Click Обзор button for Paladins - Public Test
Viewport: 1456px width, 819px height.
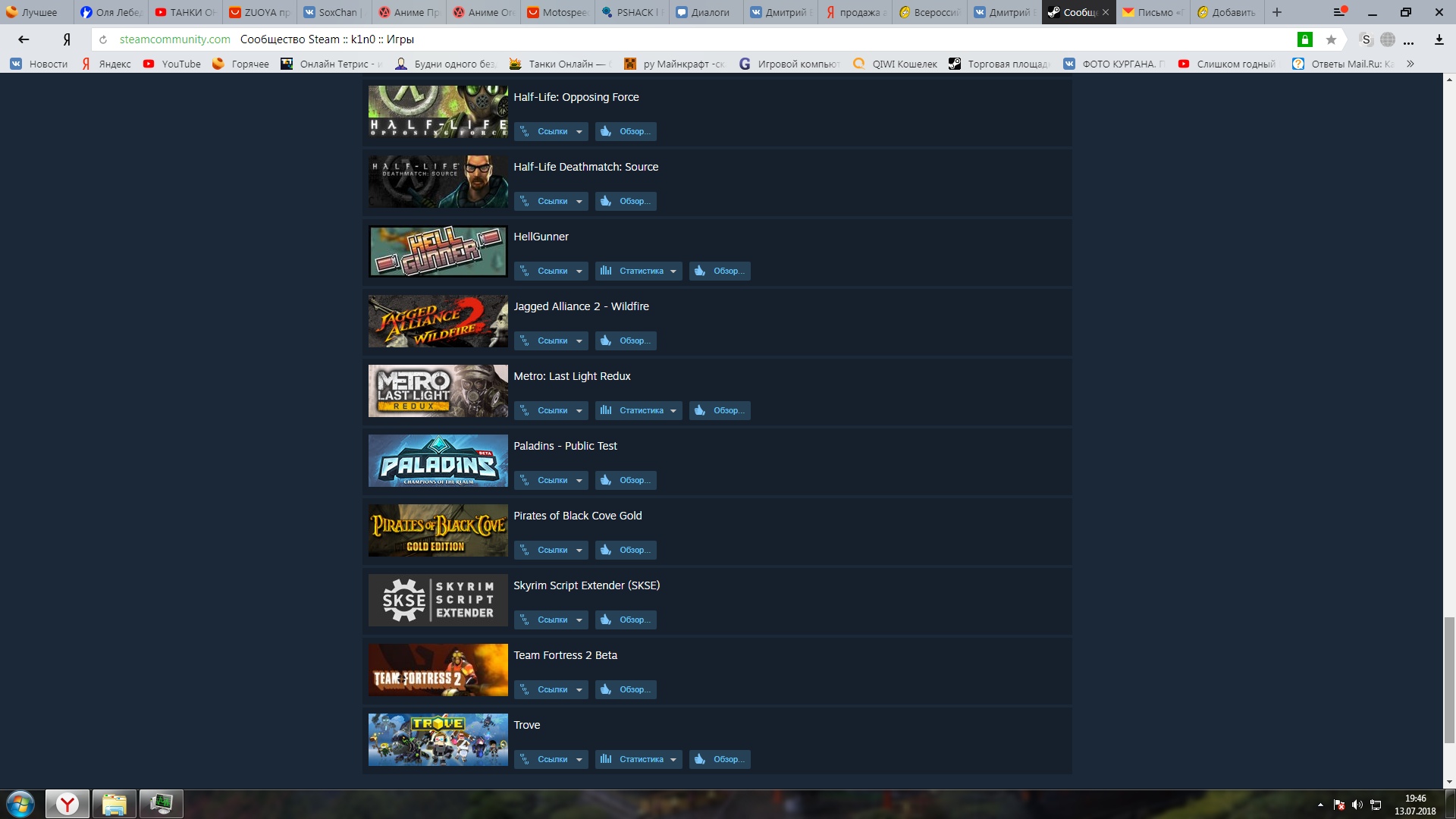tap(626, 480)
